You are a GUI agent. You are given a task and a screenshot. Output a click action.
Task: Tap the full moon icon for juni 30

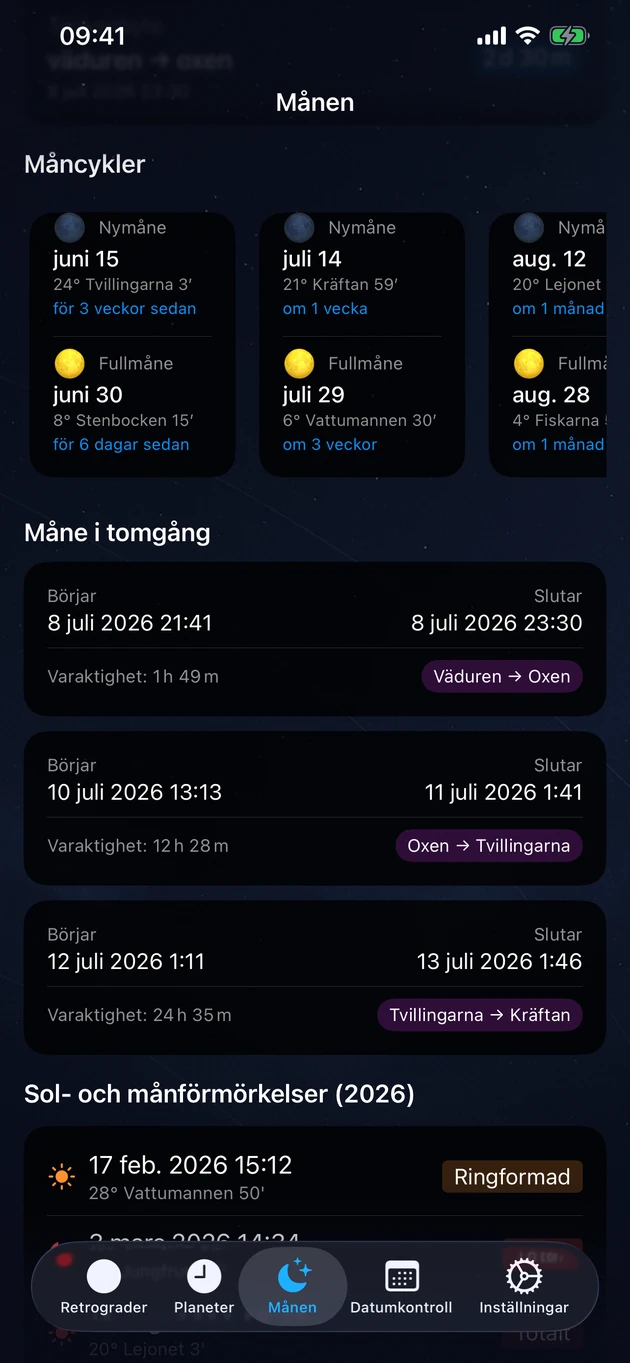[x=70, y=363]
